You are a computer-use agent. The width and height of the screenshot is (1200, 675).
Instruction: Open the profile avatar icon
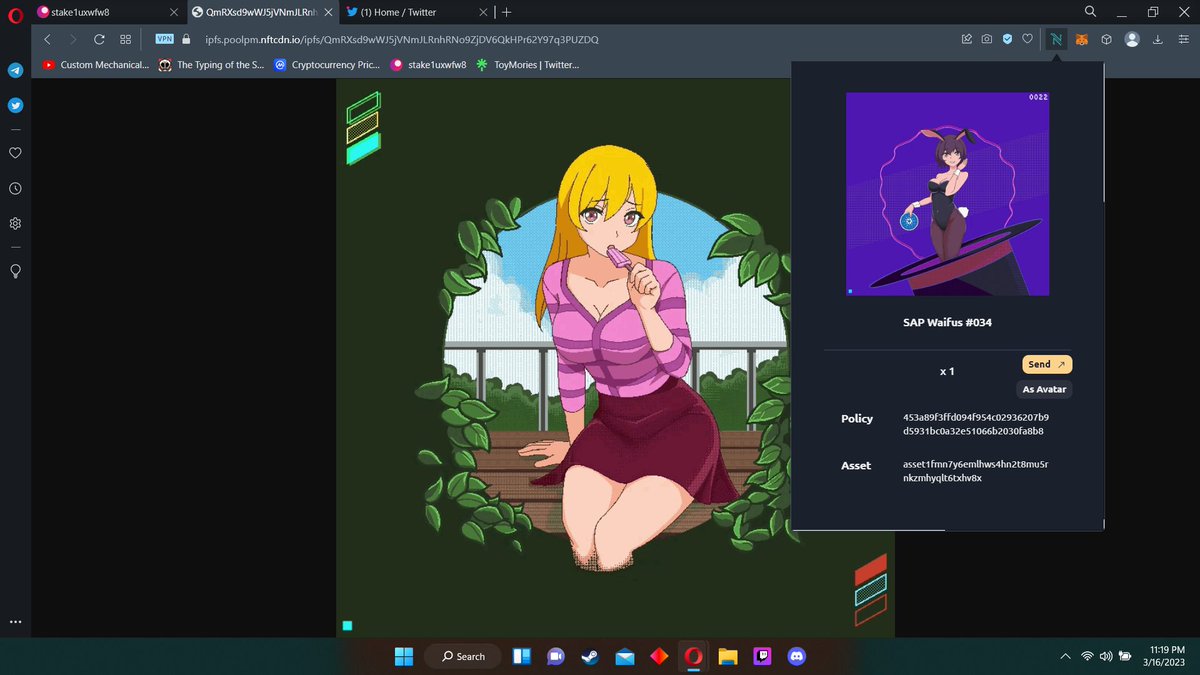[1132, 39]
